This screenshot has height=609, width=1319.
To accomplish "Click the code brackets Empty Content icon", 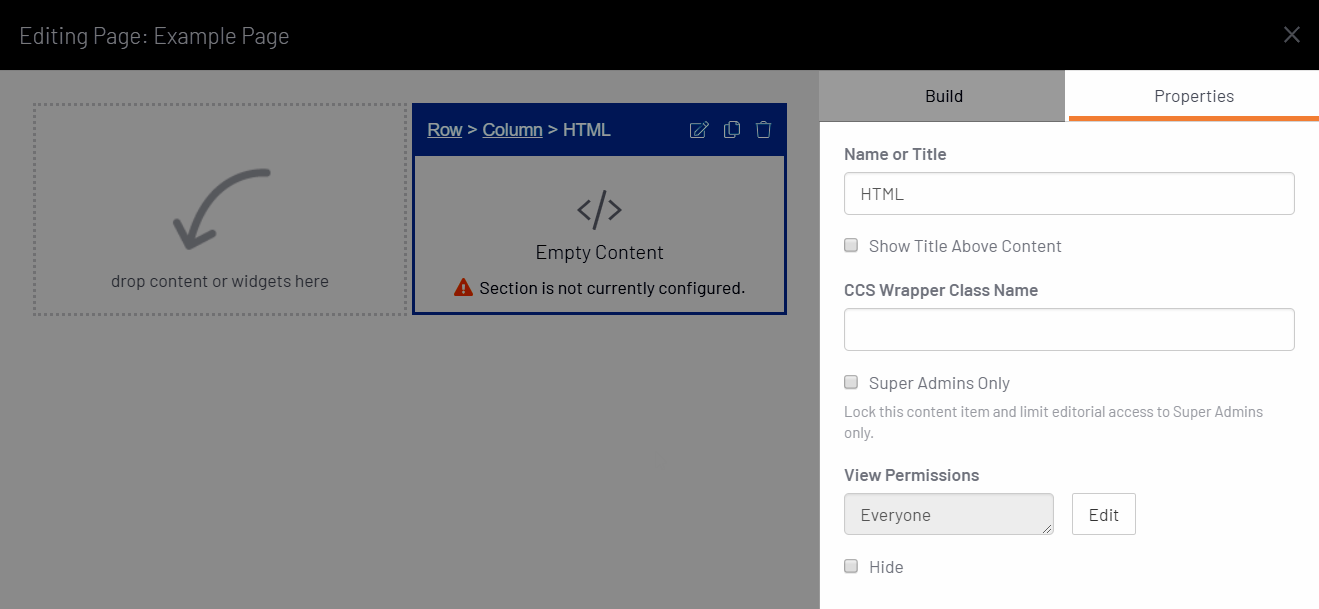I will coord(600,210).
